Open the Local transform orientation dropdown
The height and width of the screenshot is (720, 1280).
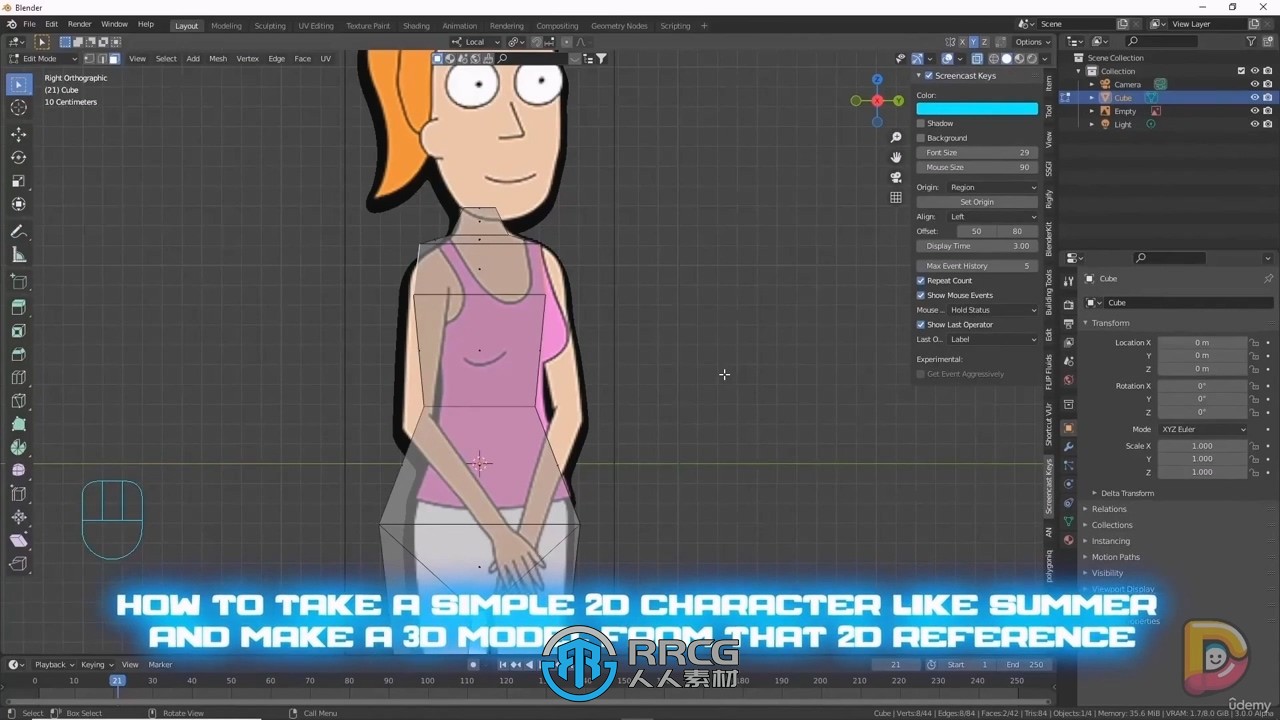(x=474, y=42)
